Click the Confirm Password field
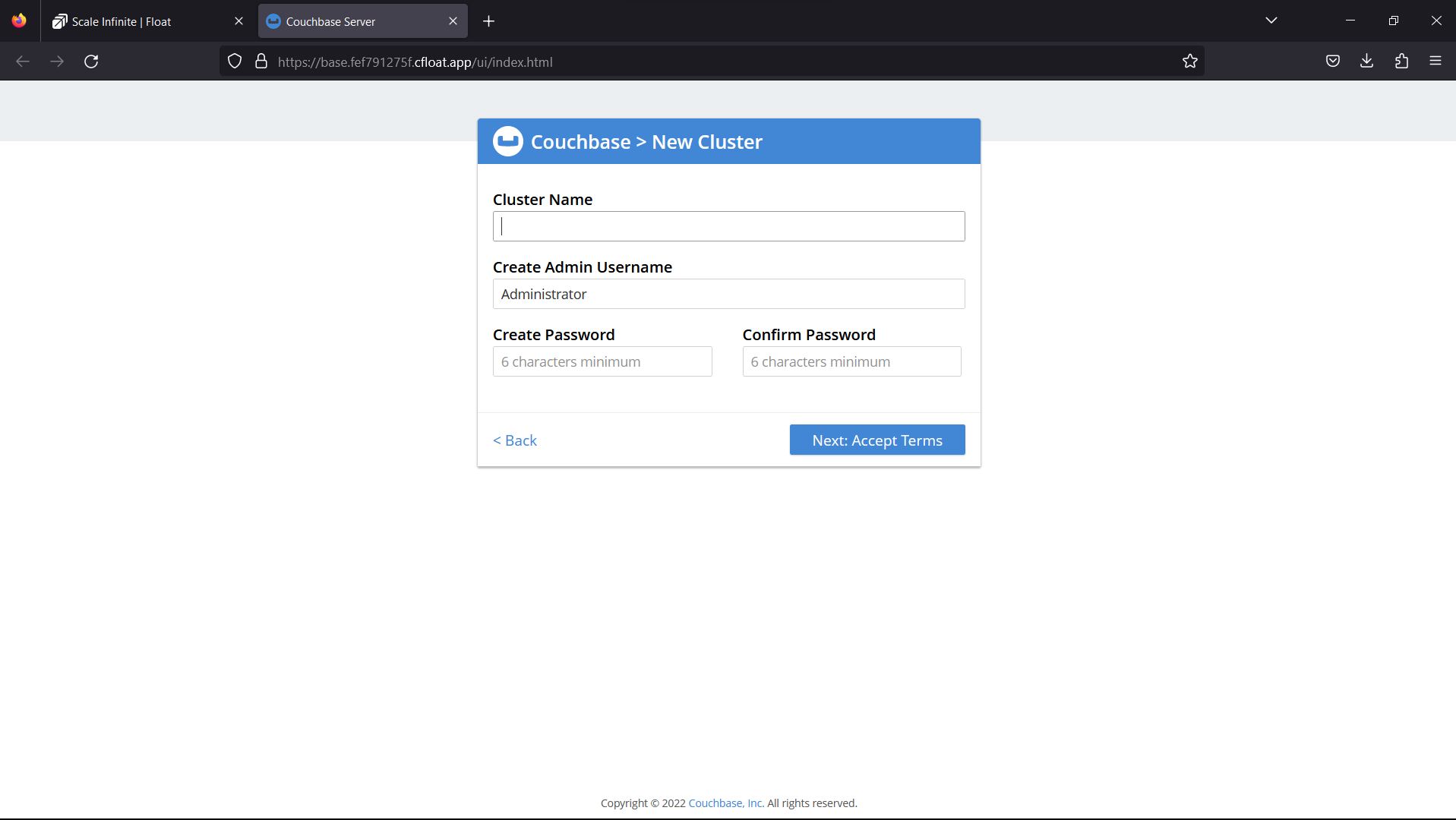Image resolution: width=1456 pixels, height=820 pixels. [851, 361]
